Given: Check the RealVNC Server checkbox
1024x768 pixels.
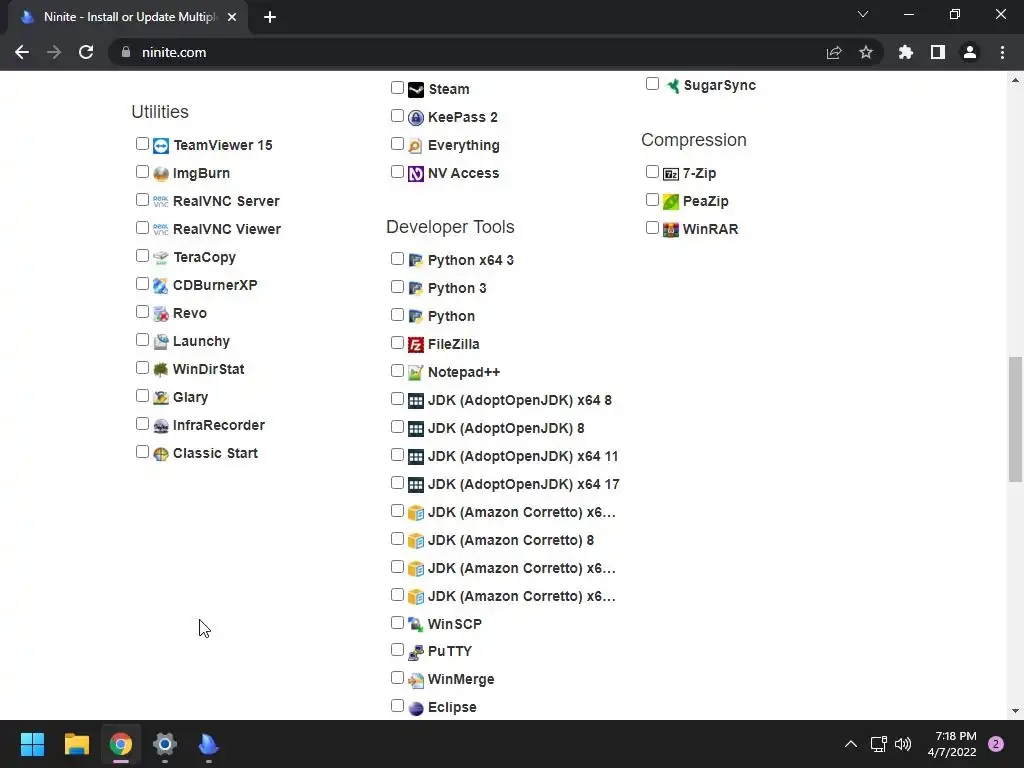Looking at the screenshot, I should click(142, 200).
